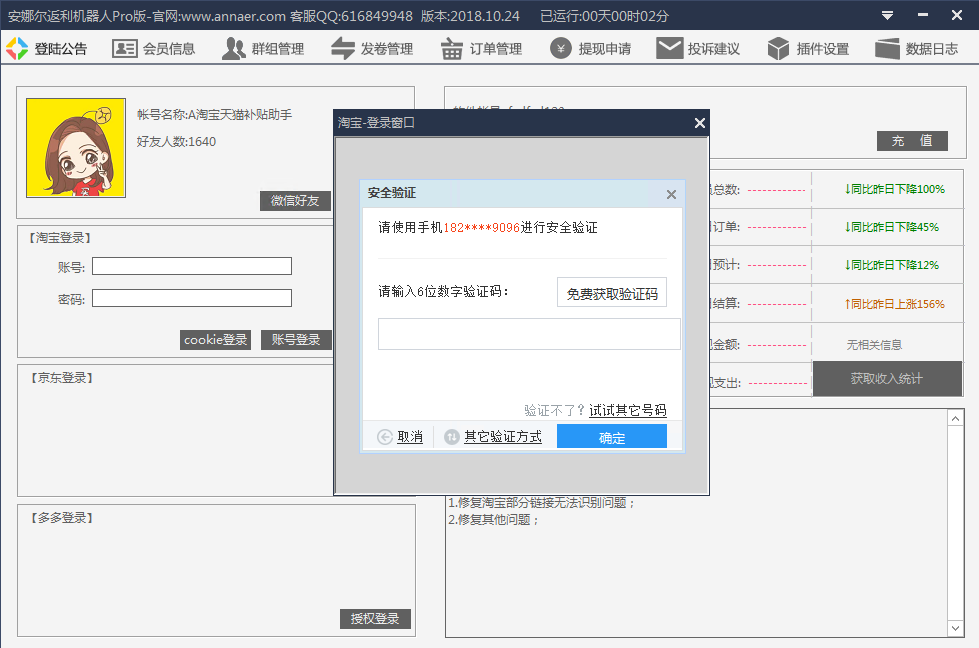Click the log line 1.修复淘宝部分链接无法识别问题
This screenshot has width=979, height=648.
541,503
